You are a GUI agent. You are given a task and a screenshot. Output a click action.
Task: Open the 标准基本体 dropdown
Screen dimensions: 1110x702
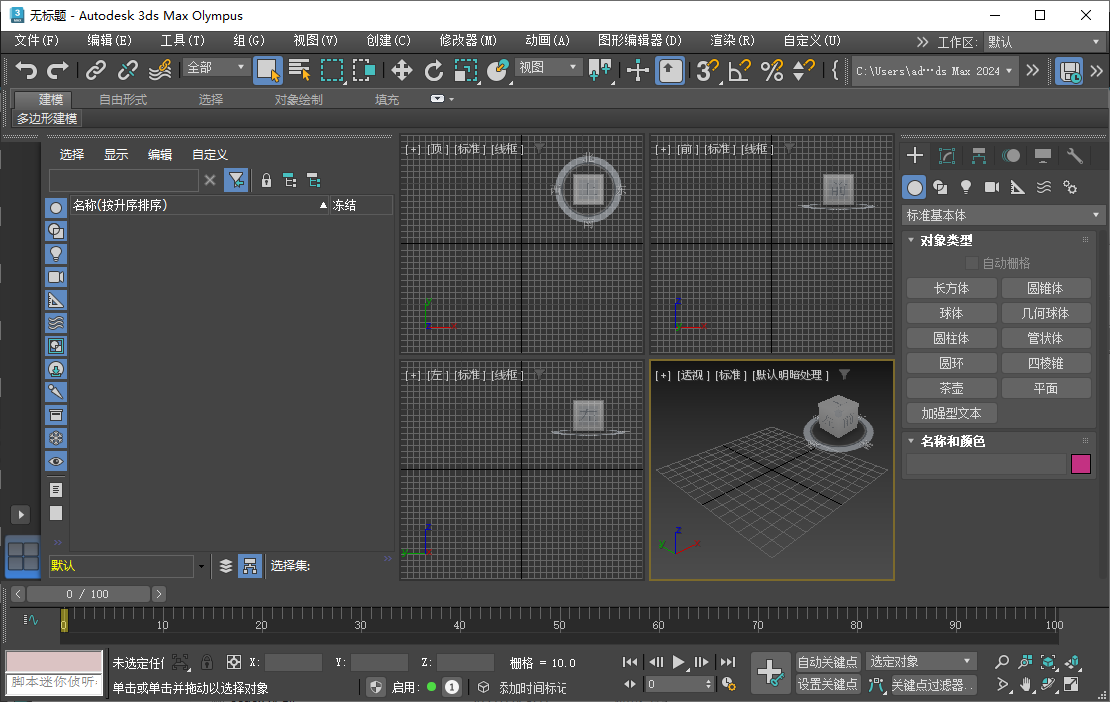(1003, 215)
